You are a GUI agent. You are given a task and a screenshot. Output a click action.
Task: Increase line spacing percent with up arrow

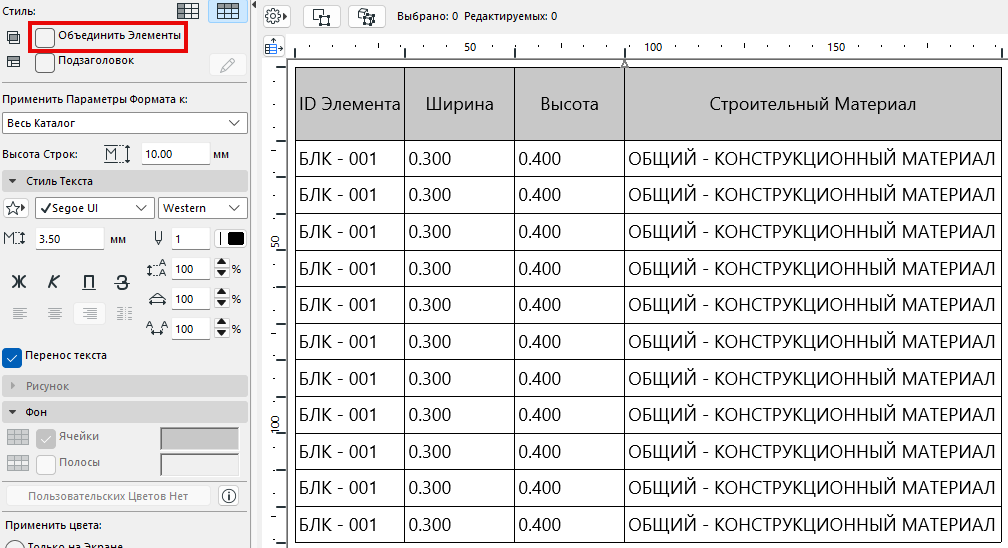click(x=222, y=263)
